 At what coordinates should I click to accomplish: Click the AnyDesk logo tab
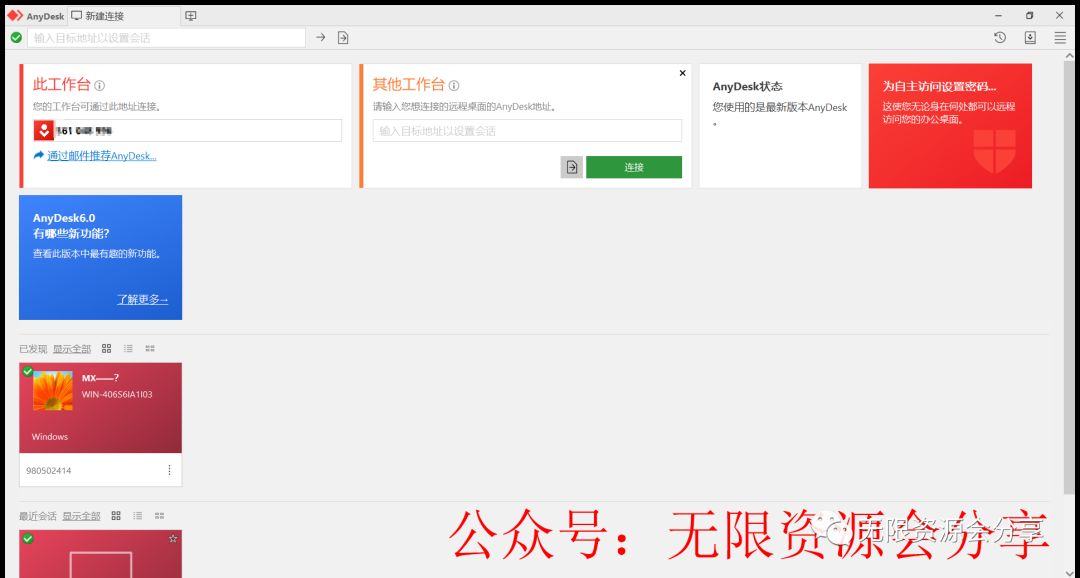tap(36, 16)
